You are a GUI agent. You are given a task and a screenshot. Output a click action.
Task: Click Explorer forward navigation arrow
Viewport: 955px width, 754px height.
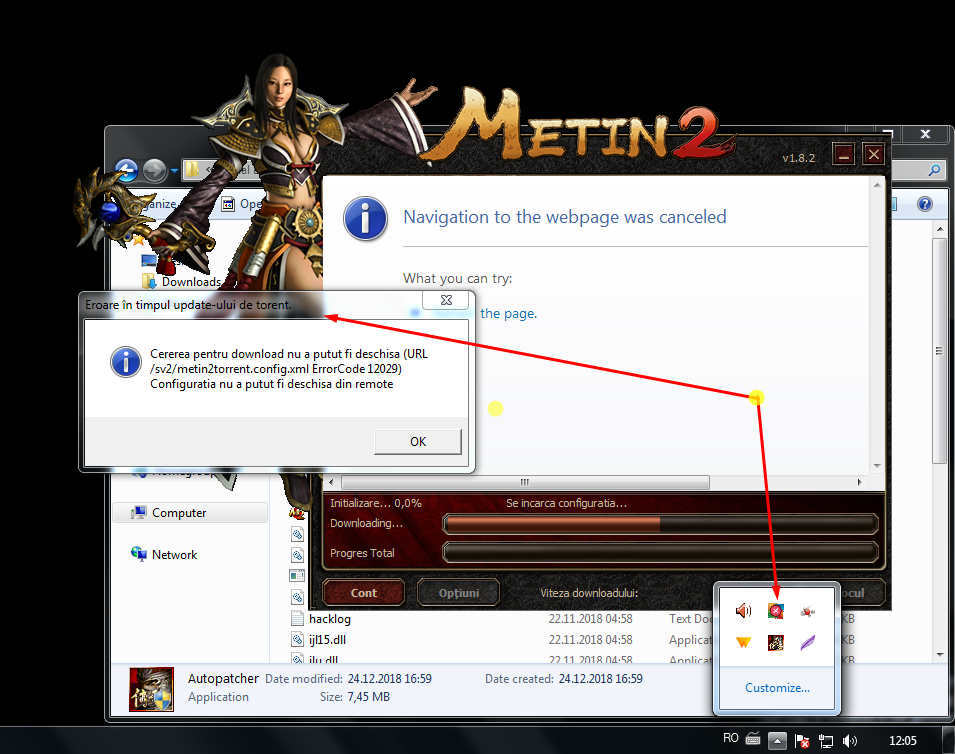[x=154, y=171]
